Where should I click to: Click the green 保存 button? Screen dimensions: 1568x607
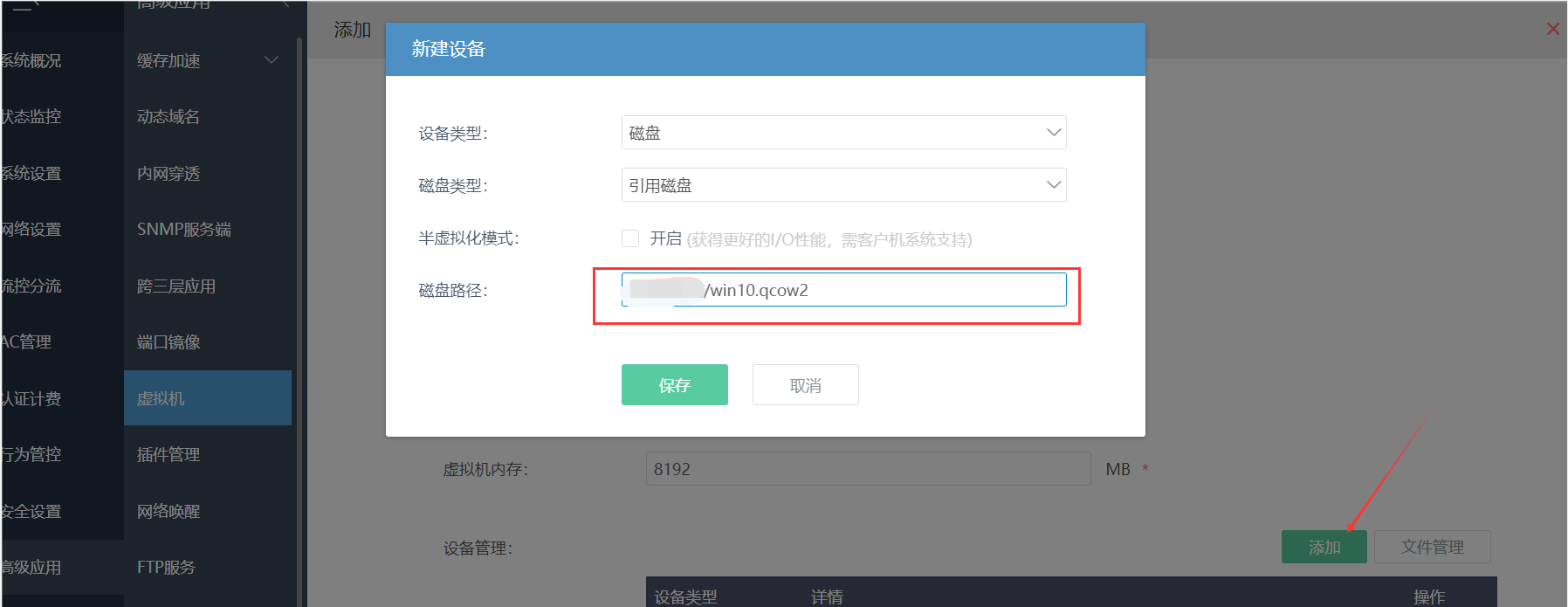click(x=675, y=385)
